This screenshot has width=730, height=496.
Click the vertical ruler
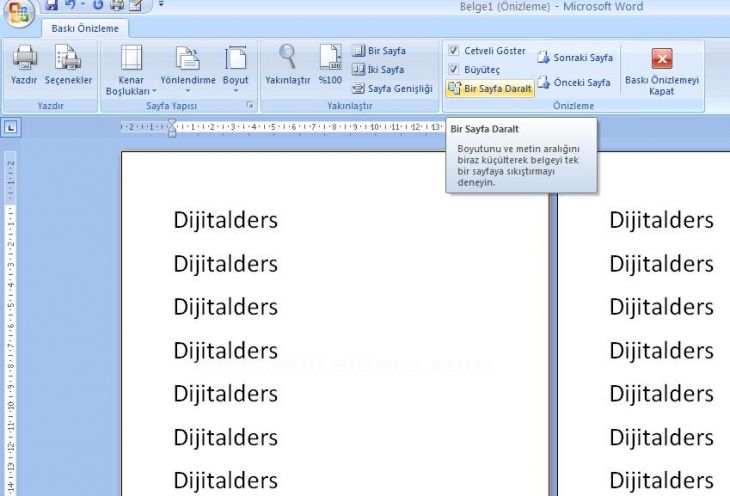point(11,323)
